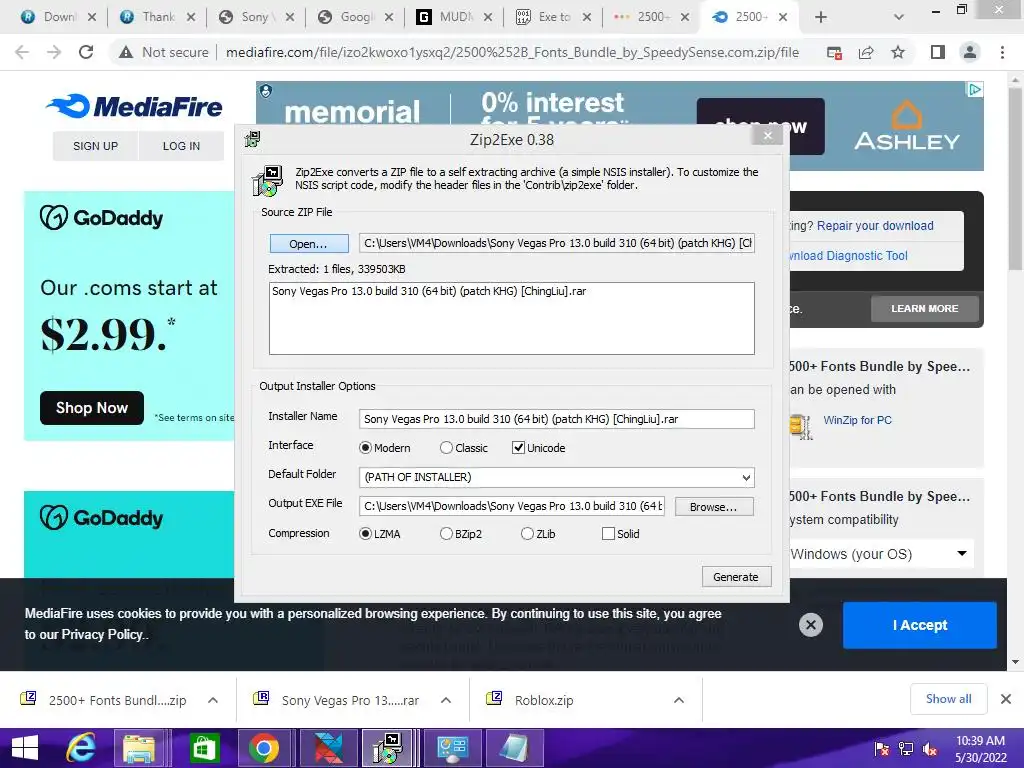Screen dimensions: 1024x768
Task: Click the I Accept cookies button
Action: tap(920, 625)
